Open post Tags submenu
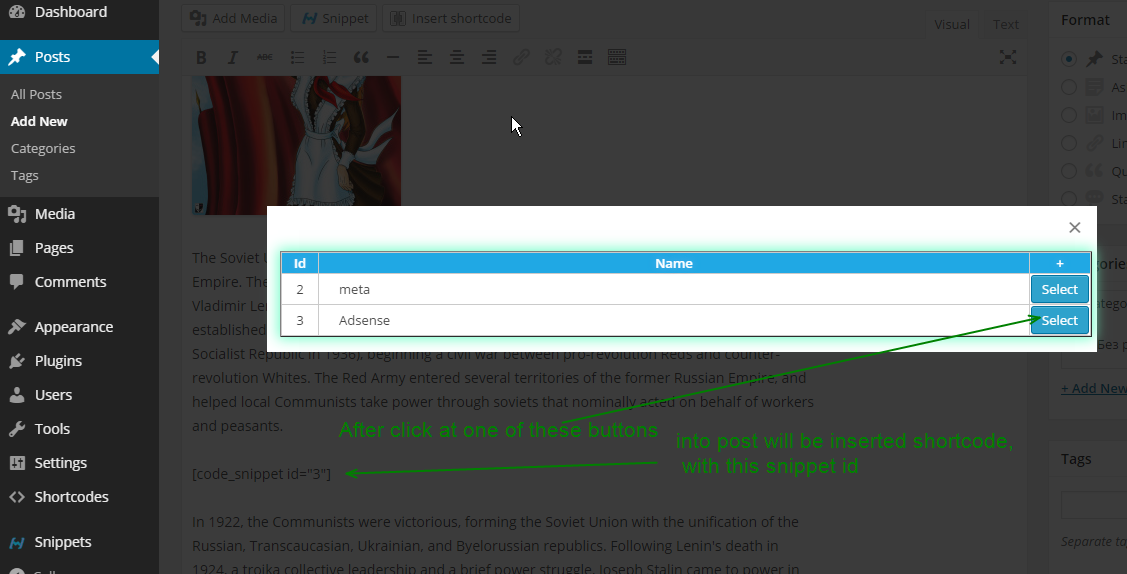The height and width of the screenshot is (574, 1127). pyautogui.click(x=24, y=175)
